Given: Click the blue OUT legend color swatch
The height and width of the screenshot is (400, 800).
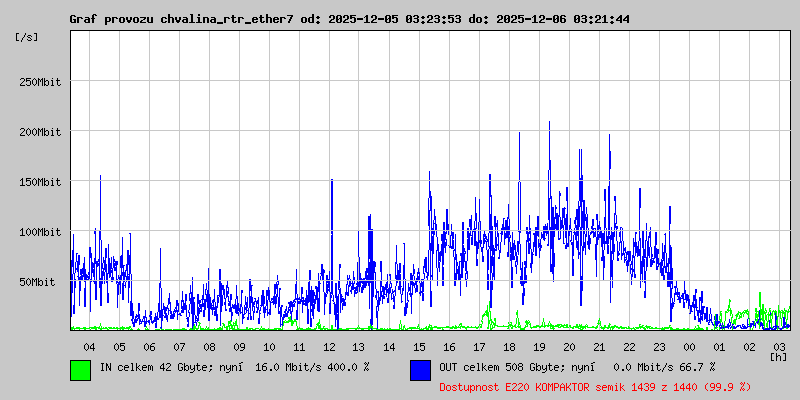Looking at the screenshot, I should (x=420, y=370).
